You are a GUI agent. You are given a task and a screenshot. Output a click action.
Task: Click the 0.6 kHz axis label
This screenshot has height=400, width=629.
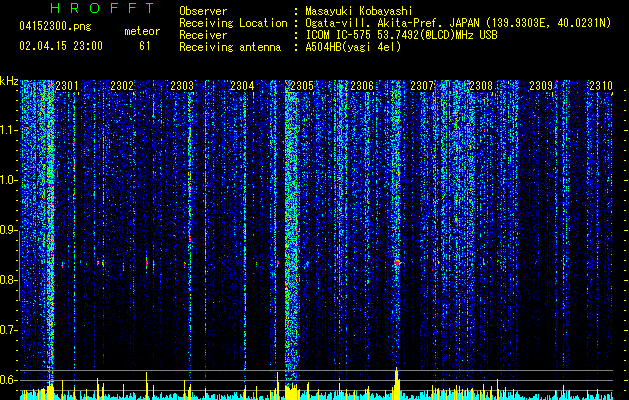(9, 380)
